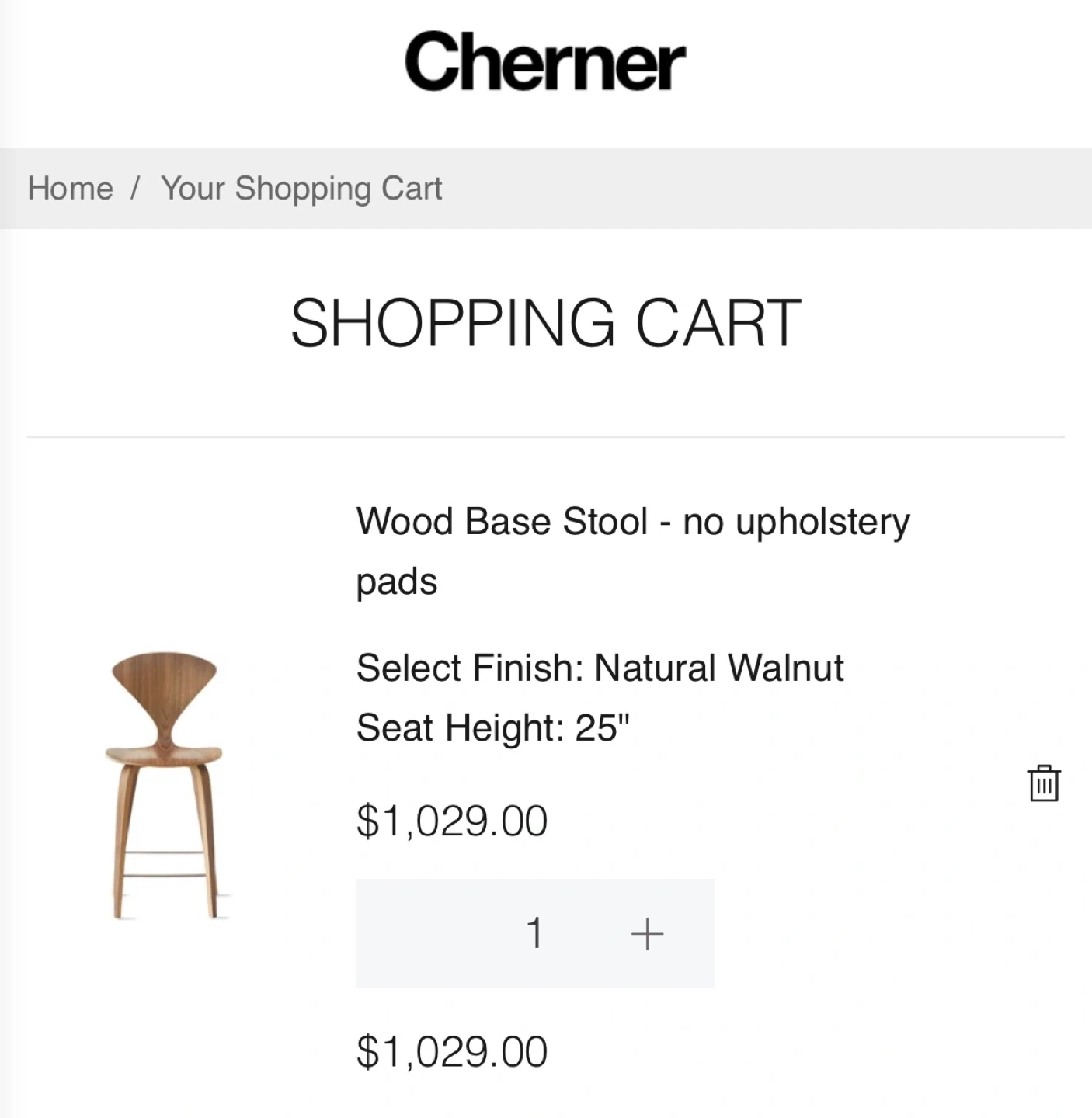
Task: Click the Natural Walnut finish value
Action: 719,668
